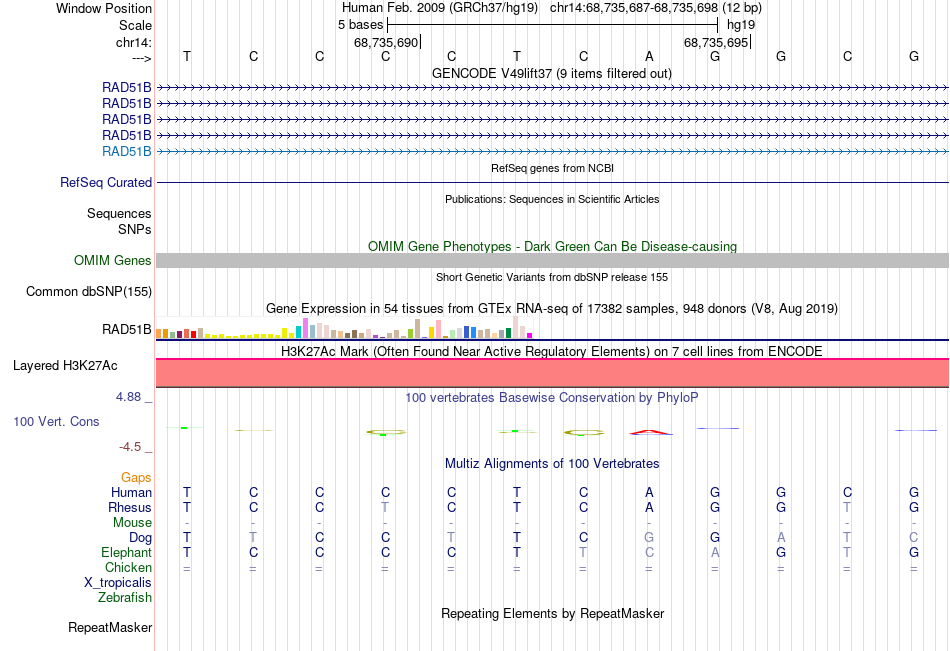This screenshot has width=950, height=651.
Task: Click the hg19 label beside the scale bar
Action: (x=741, y=25)
